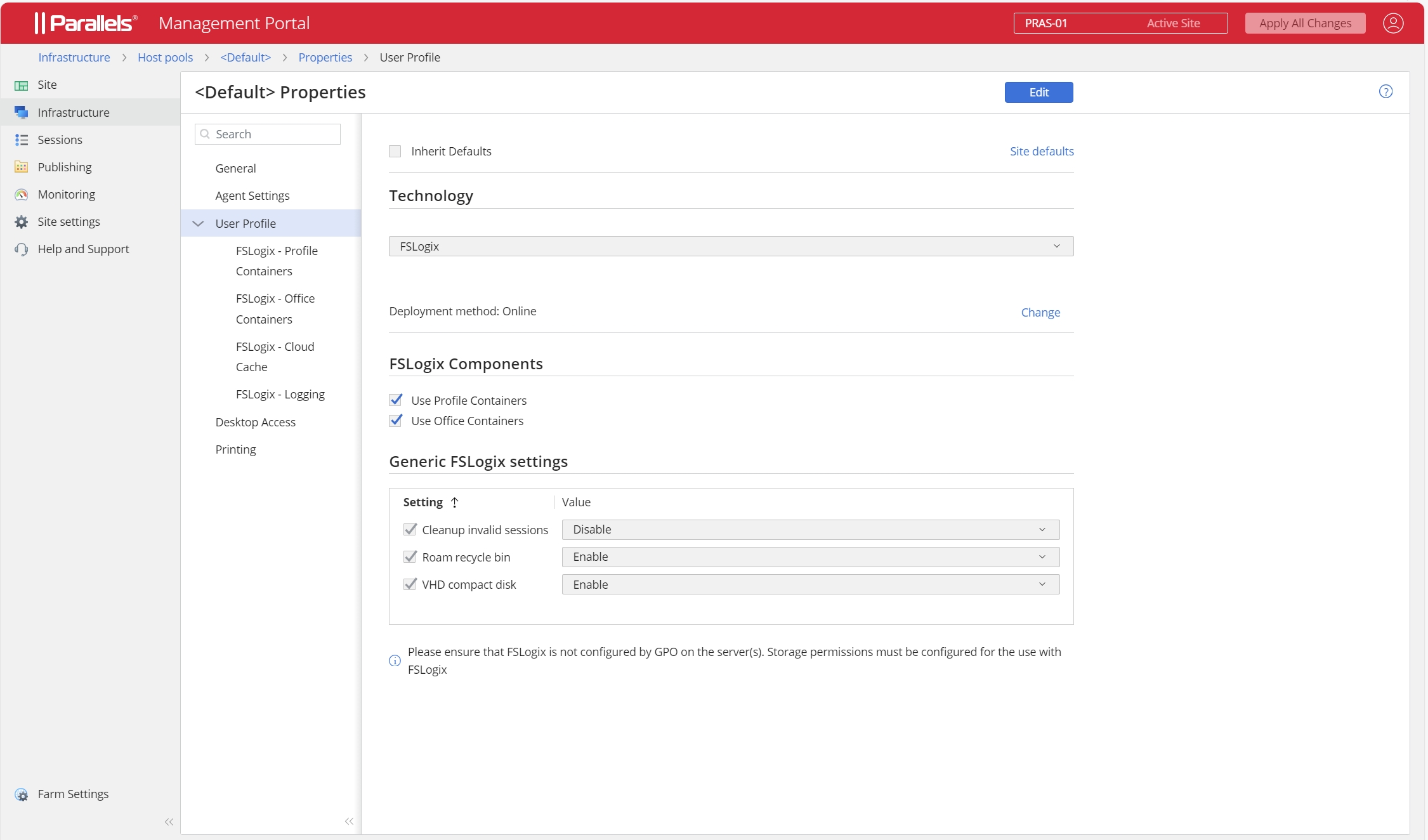Viewport: 1428px width, 840px height.
Task: Click the Publishing folder icon
Action: (x=22, y=167)
